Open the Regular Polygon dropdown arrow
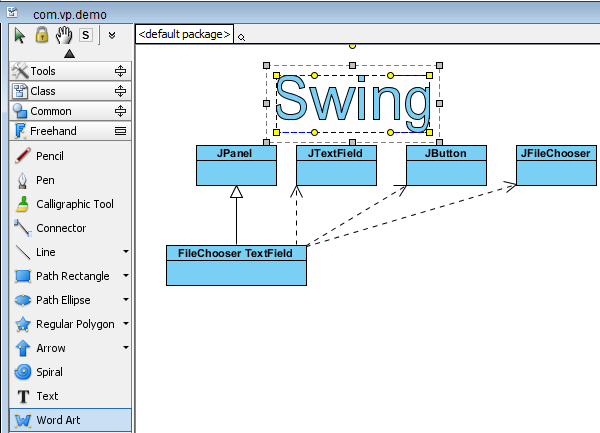Screen dimensions: 600x433 click(126, 324)
